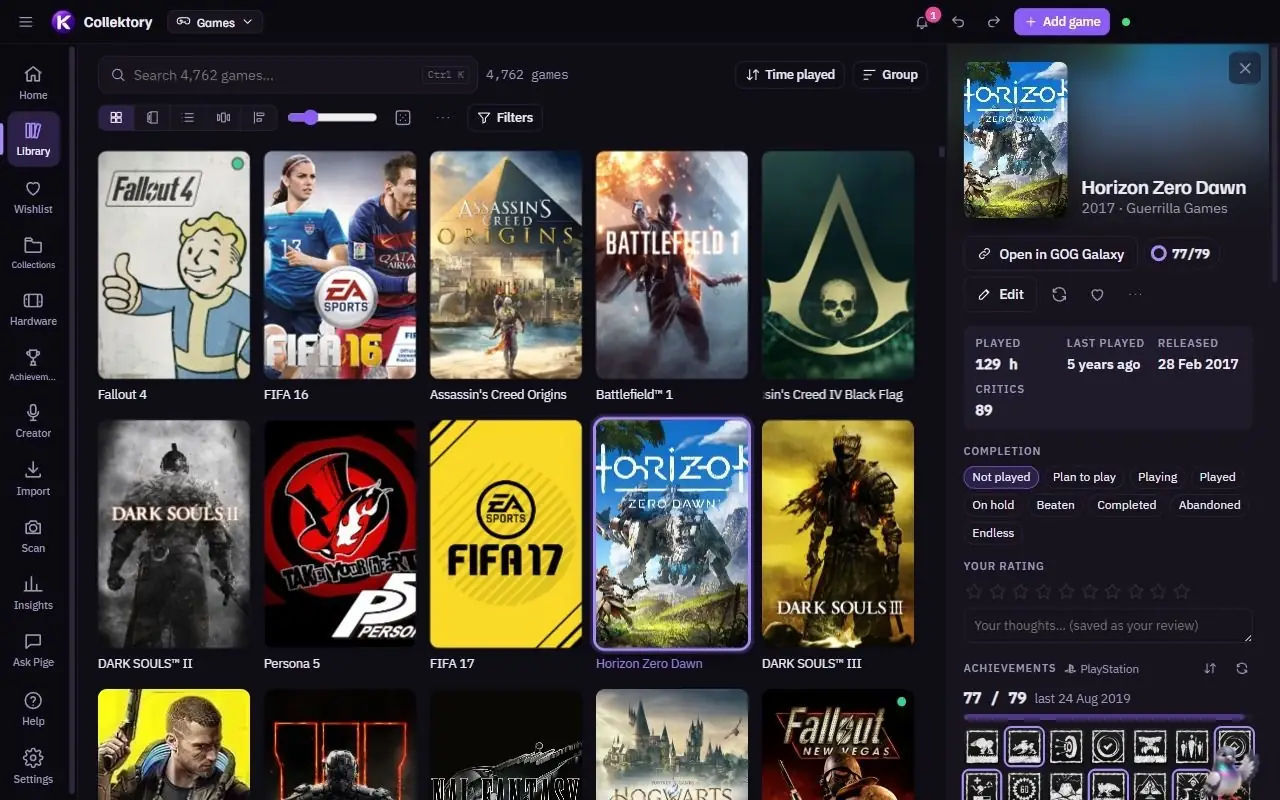Click the redo arrow in the top bar
The image size is (1280, 800).
pos(993,22)
